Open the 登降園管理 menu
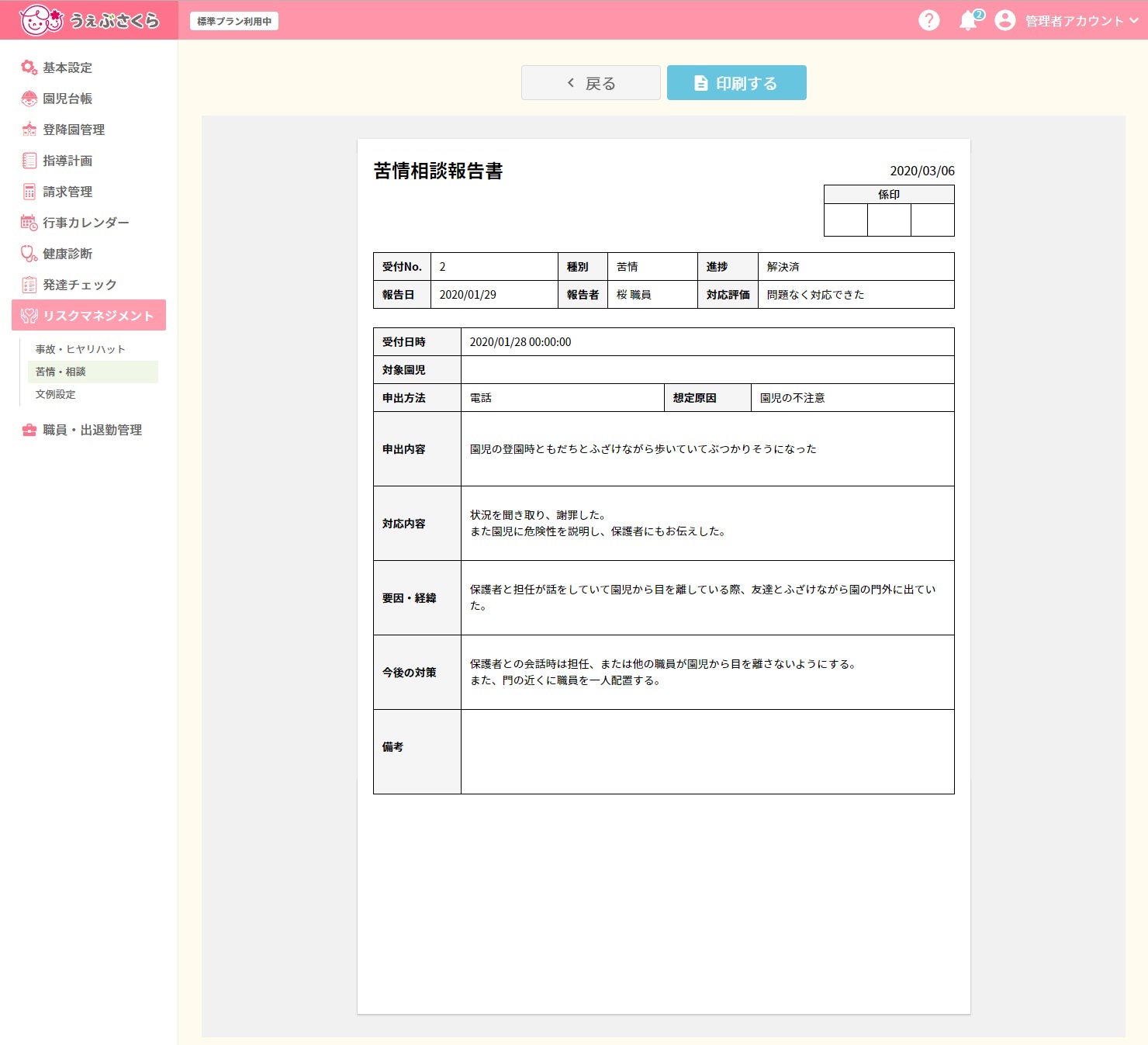The image size is (1148, 1045). click(x=89, y=130)
